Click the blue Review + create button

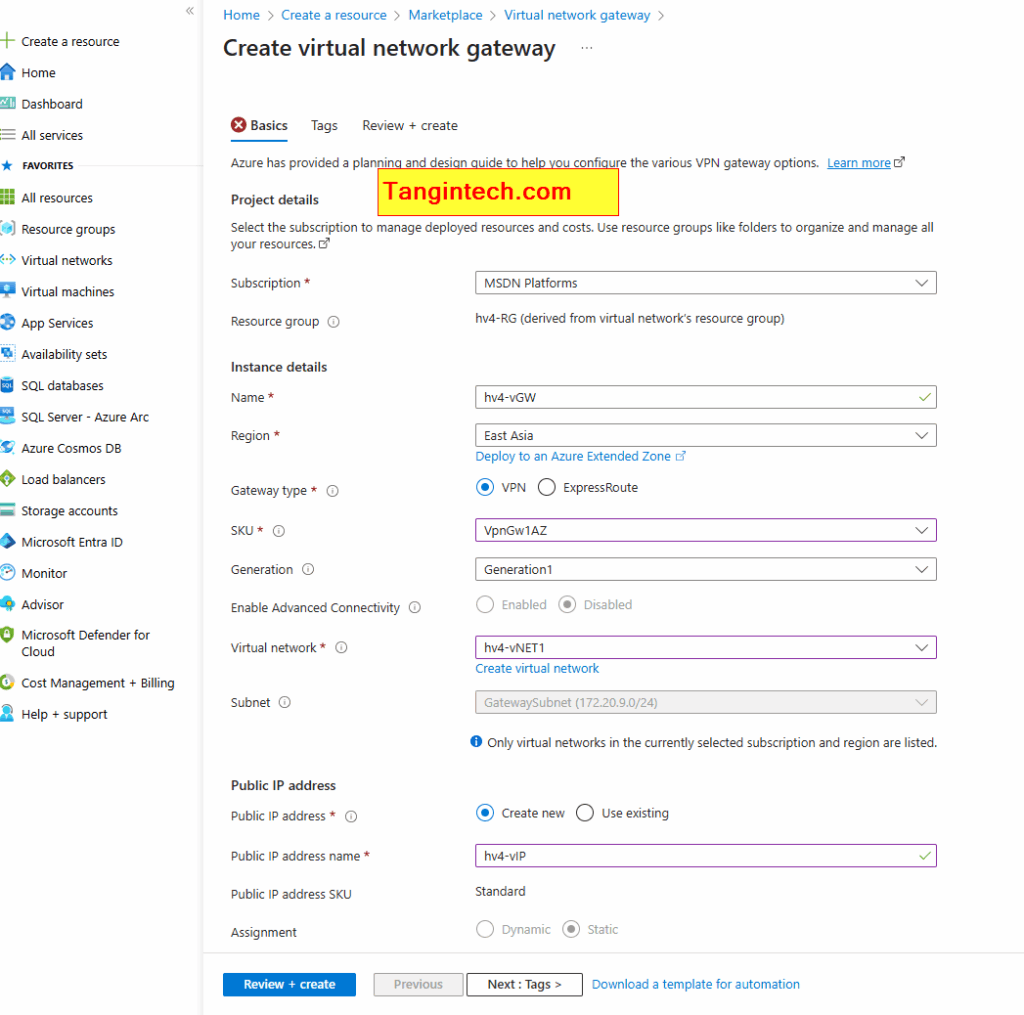click(x=289, y=984)
